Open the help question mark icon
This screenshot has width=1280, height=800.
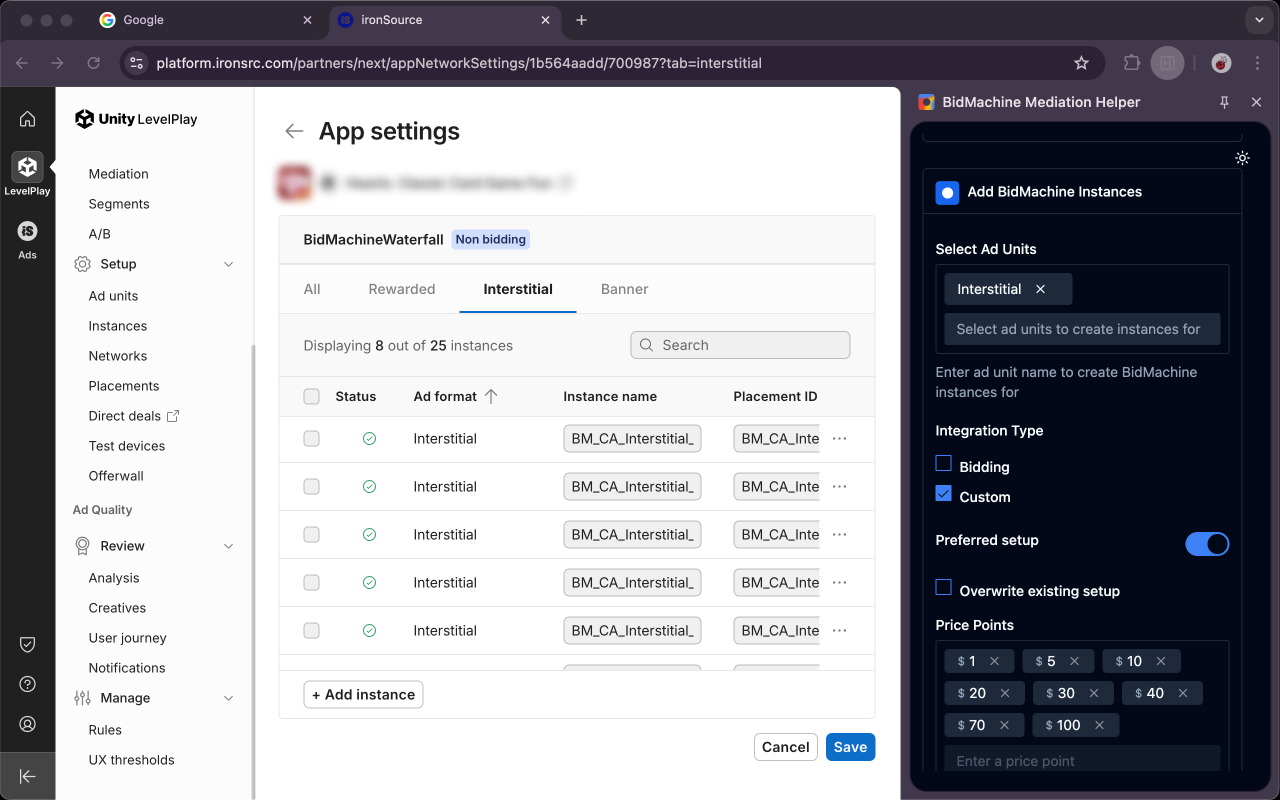point(27,684)
